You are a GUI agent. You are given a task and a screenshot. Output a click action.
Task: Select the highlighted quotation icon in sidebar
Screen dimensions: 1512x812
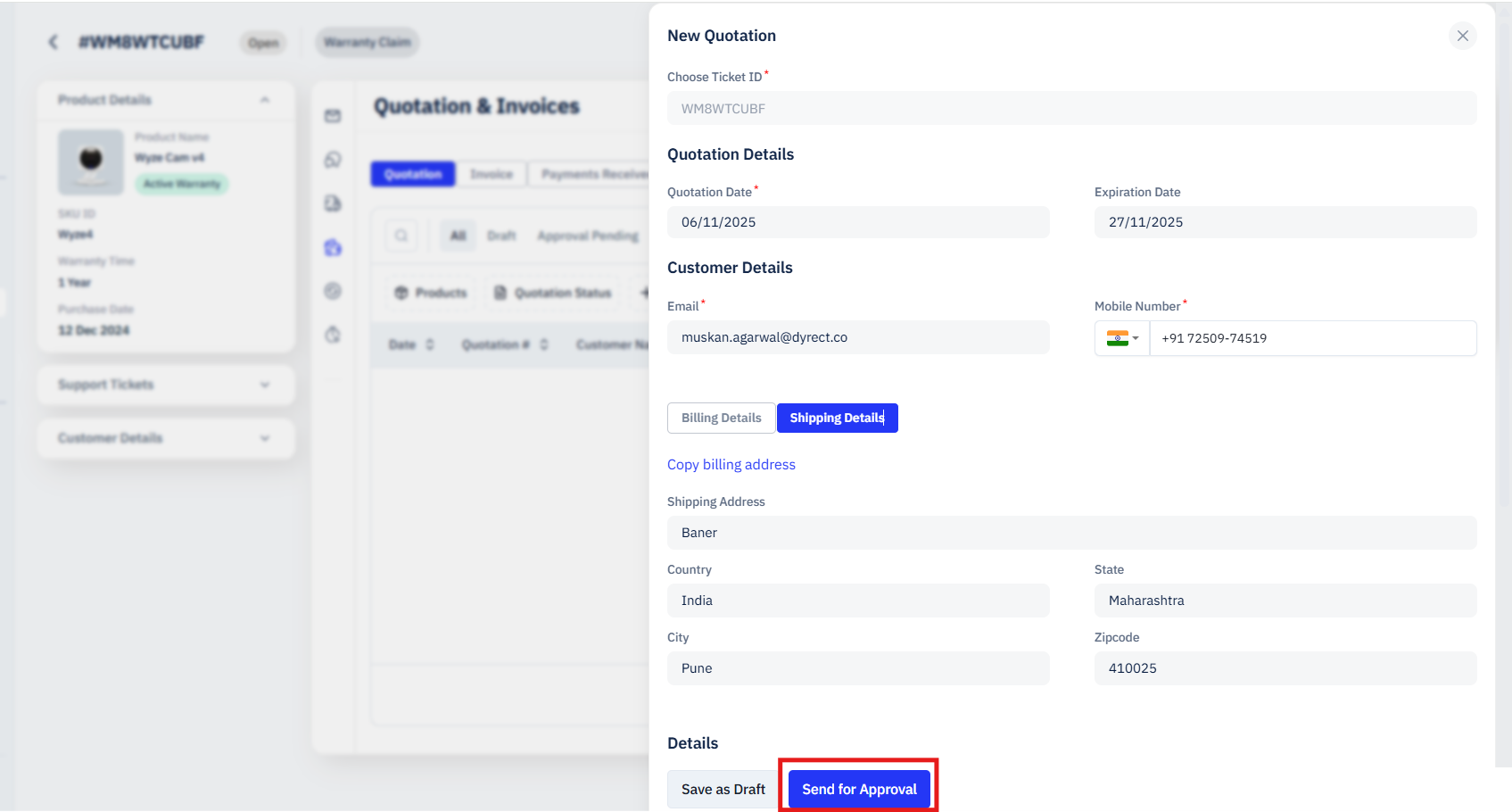pos(333,247)
